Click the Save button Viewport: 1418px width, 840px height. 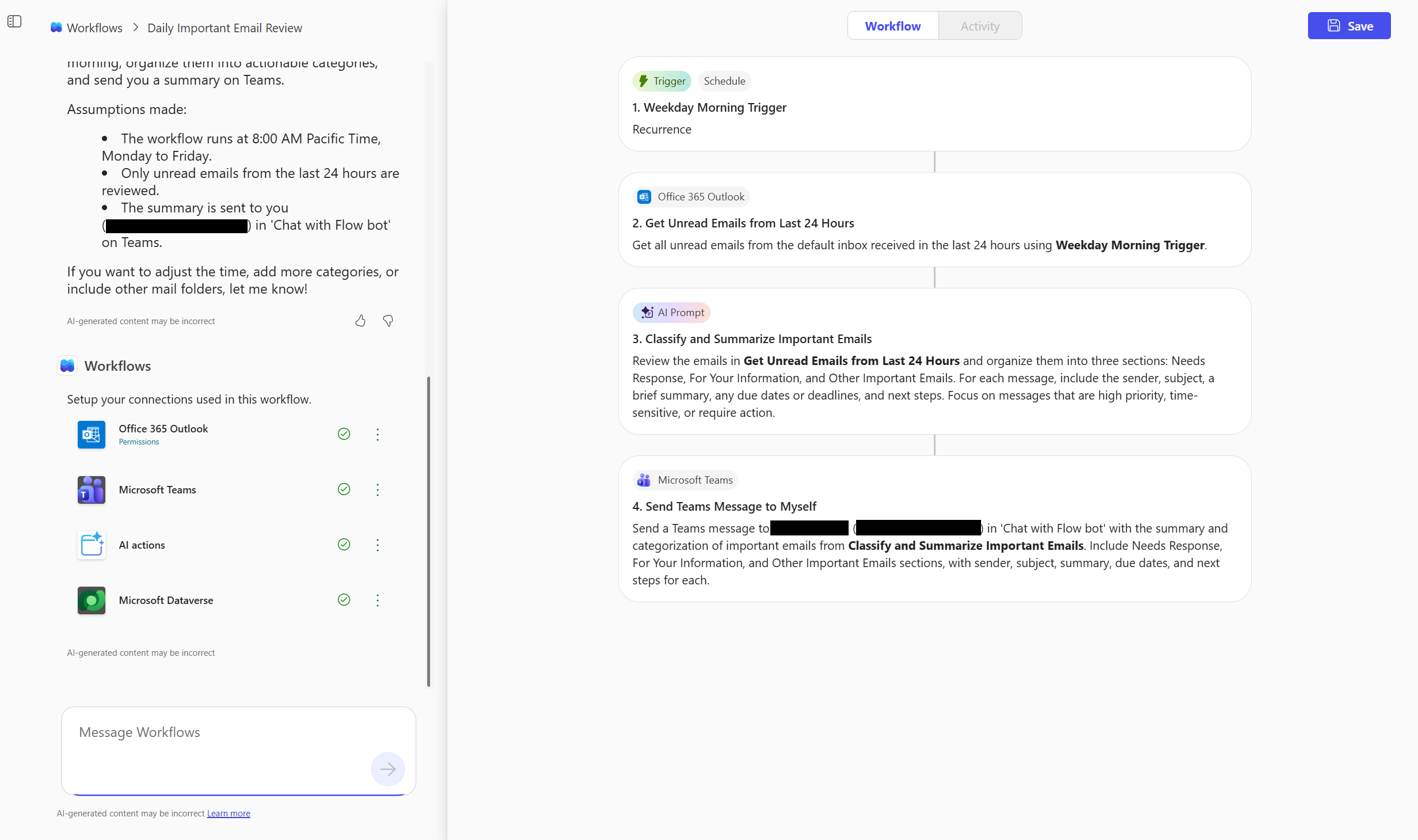point(1349,25)
